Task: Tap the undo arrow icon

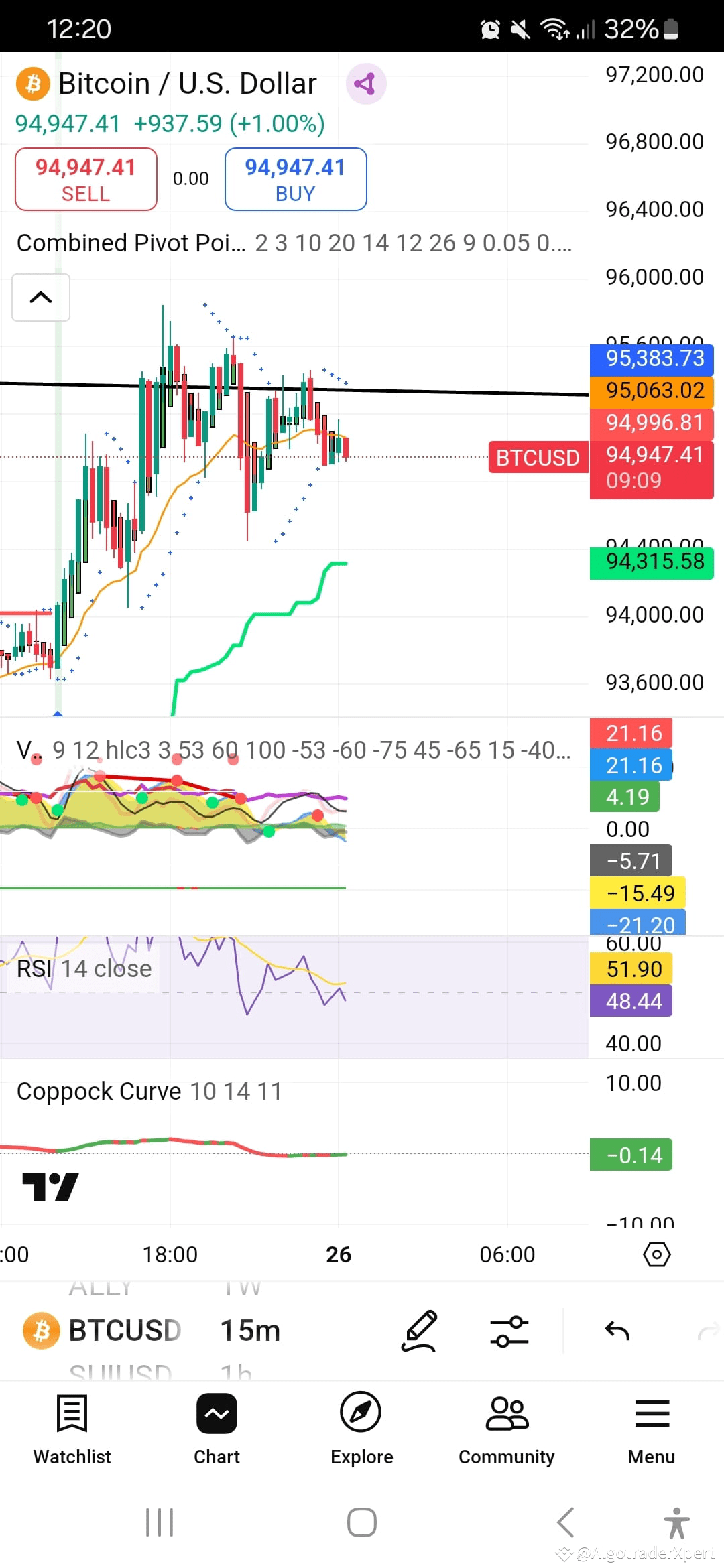Action: tap(617, 1331)
